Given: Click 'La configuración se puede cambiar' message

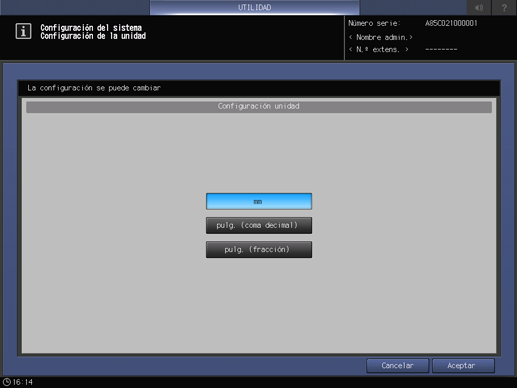Looking at the screenshot, I should click(x=94, y=88).
